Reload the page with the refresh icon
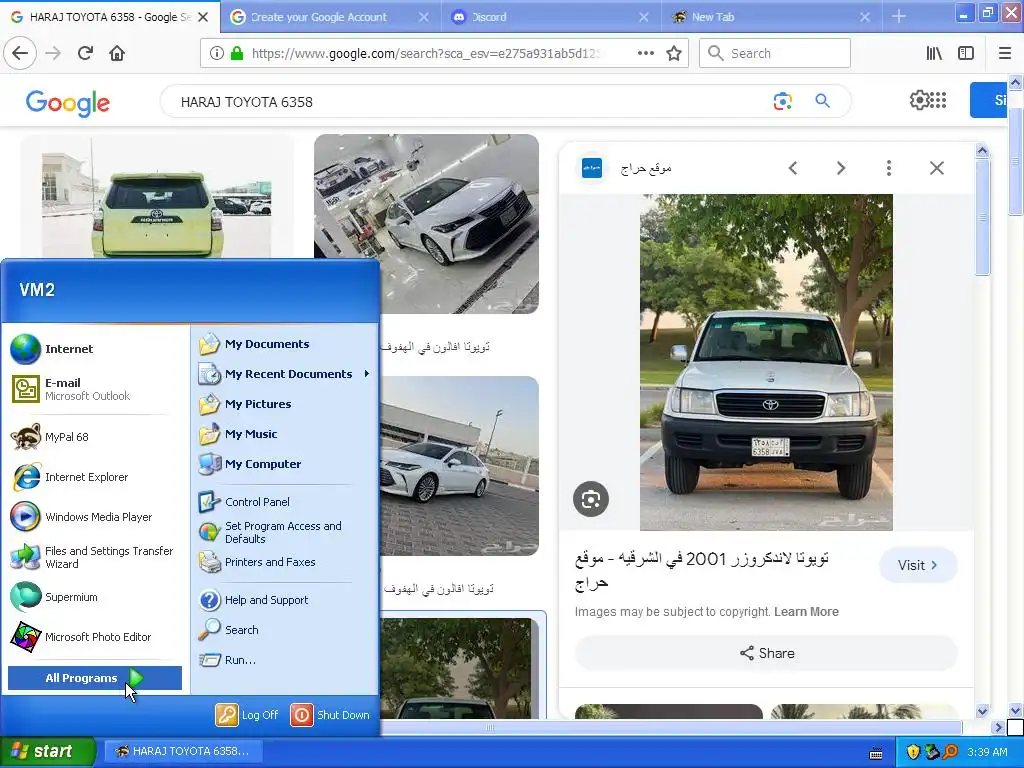1024x768 pixels. click(85, 53)
